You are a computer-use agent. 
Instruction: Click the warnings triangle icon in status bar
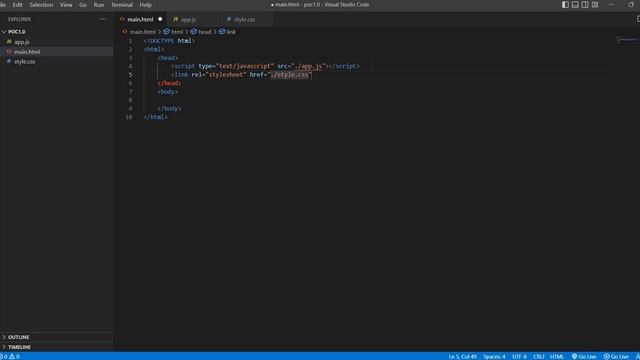coord(12,356)
